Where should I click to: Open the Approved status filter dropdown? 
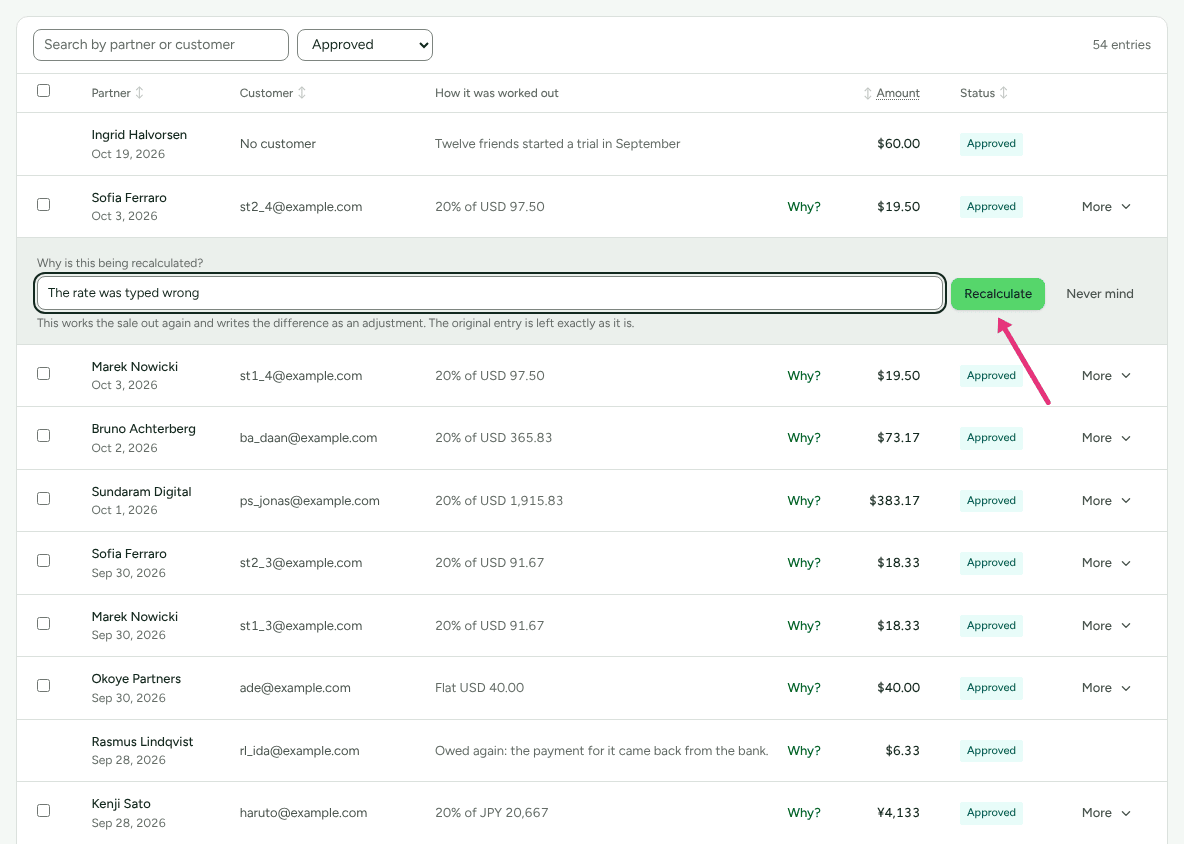click(365, 45)
